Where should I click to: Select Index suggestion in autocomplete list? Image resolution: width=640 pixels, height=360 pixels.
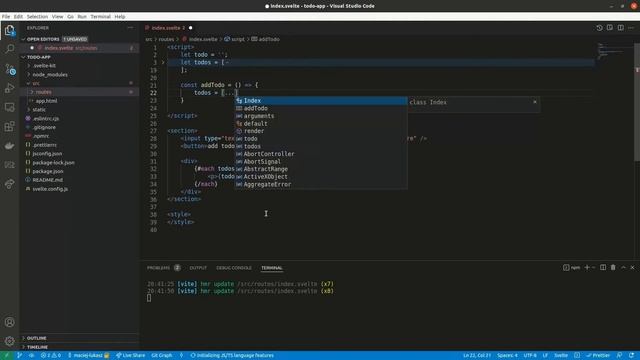point(321,100)
